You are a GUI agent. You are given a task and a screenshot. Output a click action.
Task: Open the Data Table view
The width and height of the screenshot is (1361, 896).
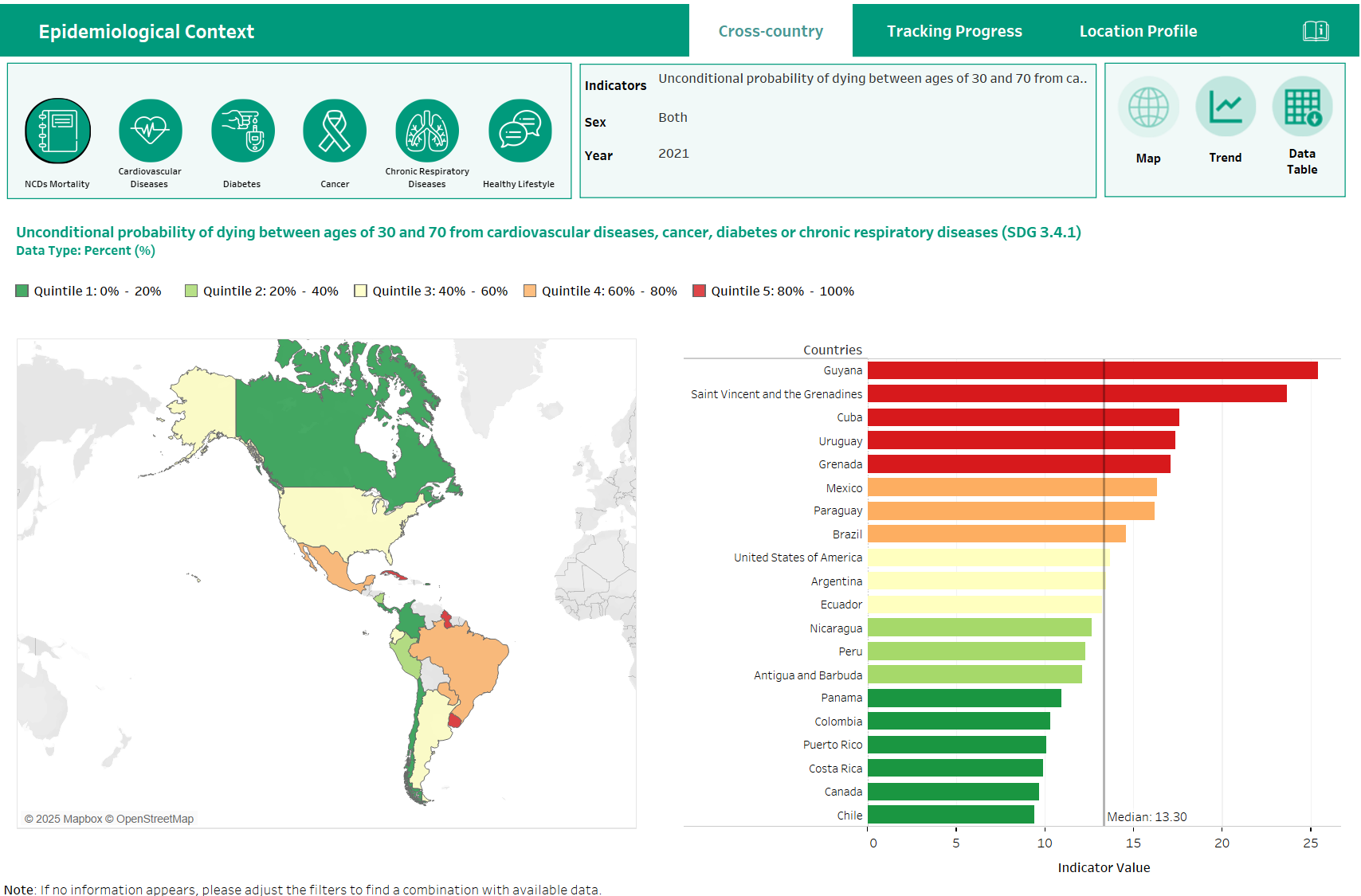point(1302,106)
